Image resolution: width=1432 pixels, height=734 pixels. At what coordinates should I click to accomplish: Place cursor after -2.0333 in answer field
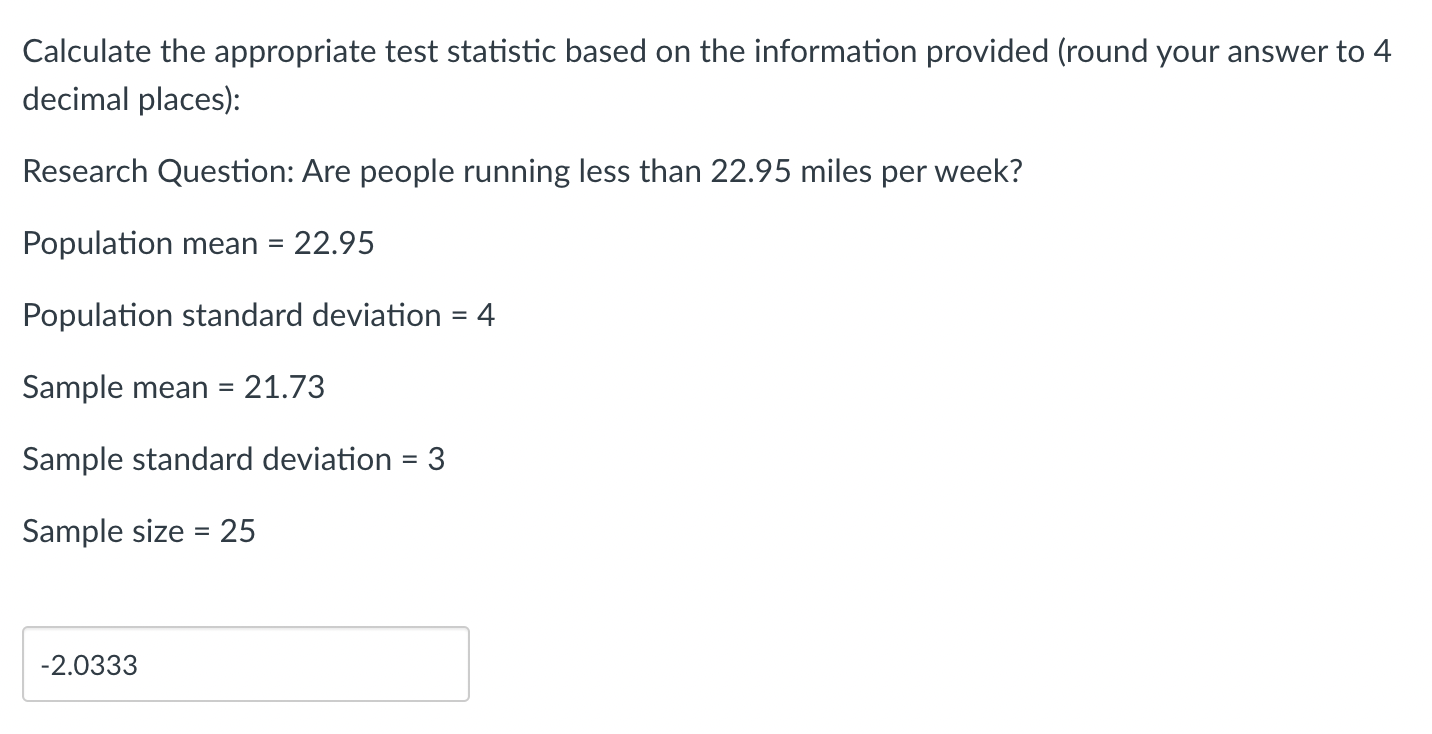[140, 665]
